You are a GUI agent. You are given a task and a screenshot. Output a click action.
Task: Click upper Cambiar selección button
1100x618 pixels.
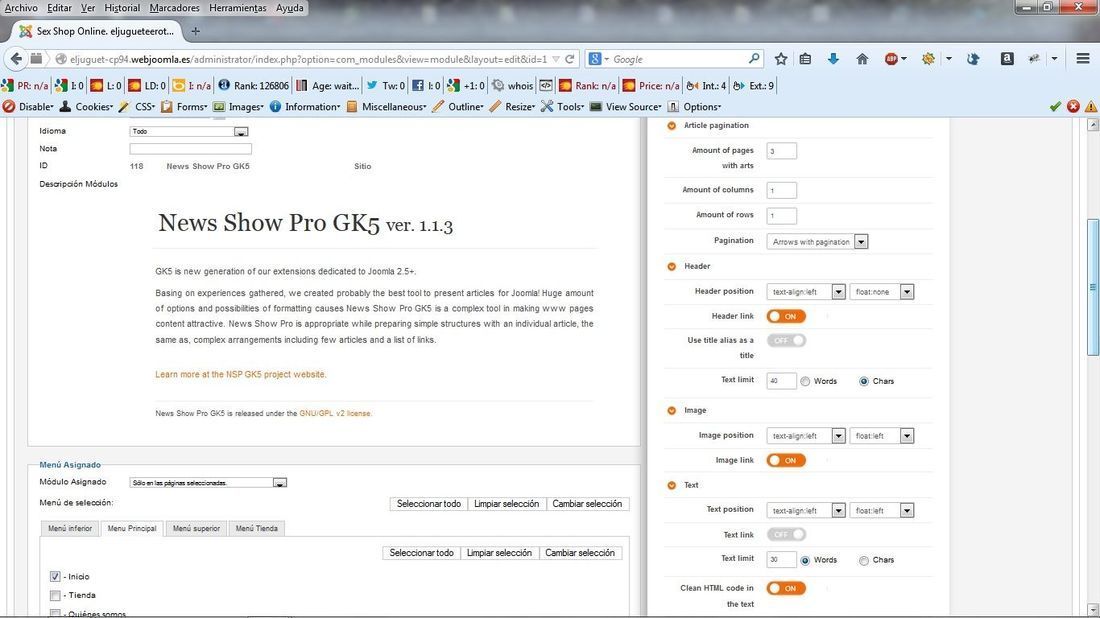pos(587,504)
